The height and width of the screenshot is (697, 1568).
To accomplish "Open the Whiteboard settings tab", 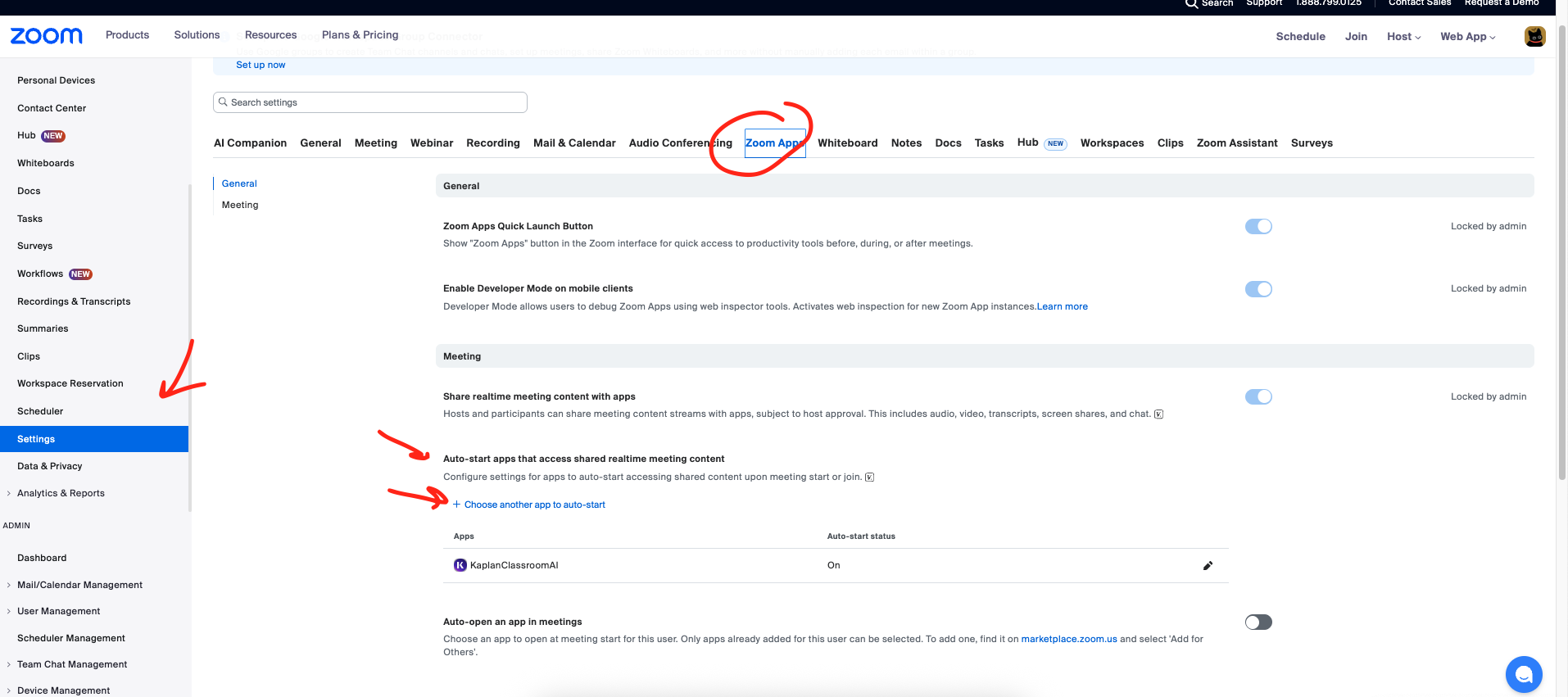I will click(x=848, y=143).
